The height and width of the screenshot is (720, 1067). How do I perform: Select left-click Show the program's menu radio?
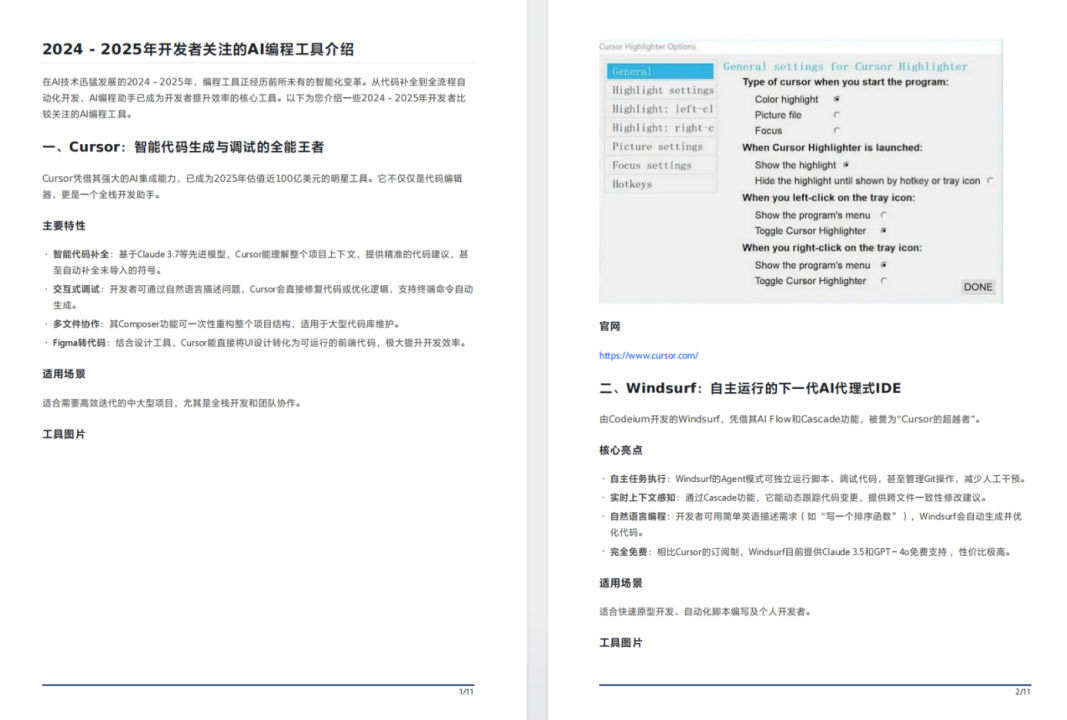883,215
